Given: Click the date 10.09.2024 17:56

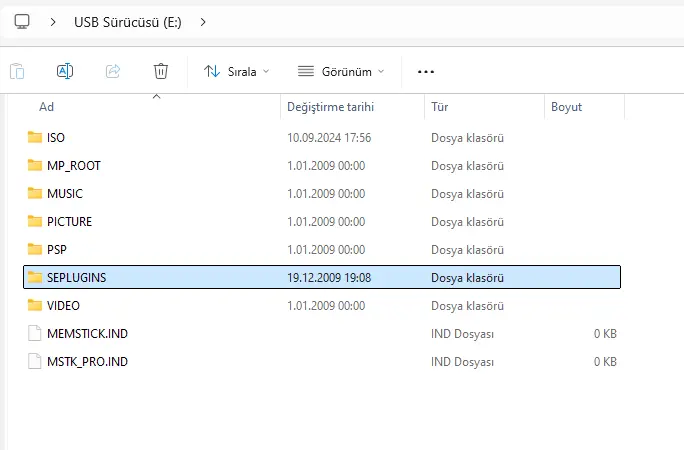Looking at the screenshot, I should [x=329, y=138].
